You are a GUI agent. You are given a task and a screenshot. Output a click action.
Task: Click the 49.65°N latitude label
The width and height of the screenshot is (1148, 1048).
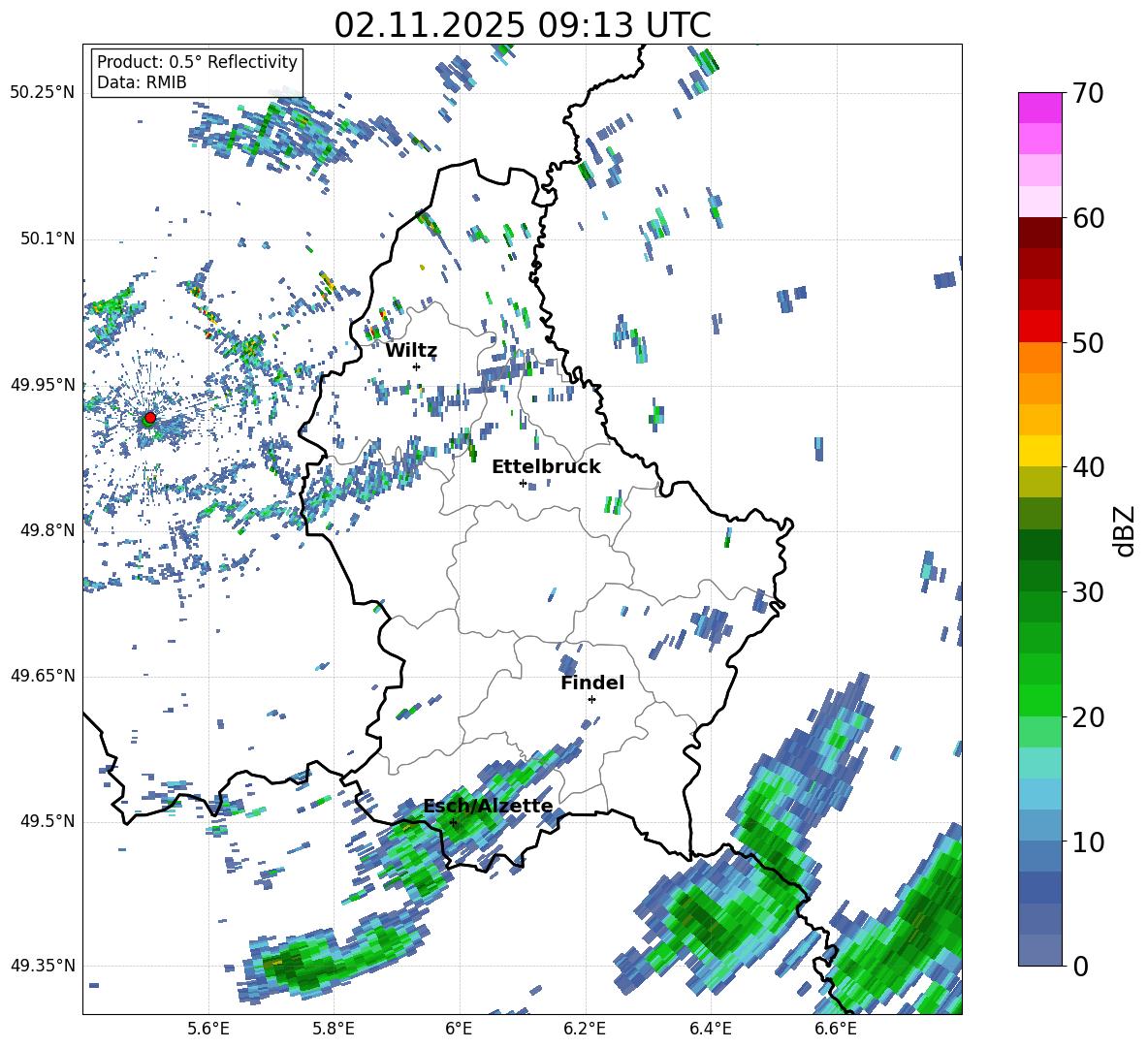(x=43, y=675)
